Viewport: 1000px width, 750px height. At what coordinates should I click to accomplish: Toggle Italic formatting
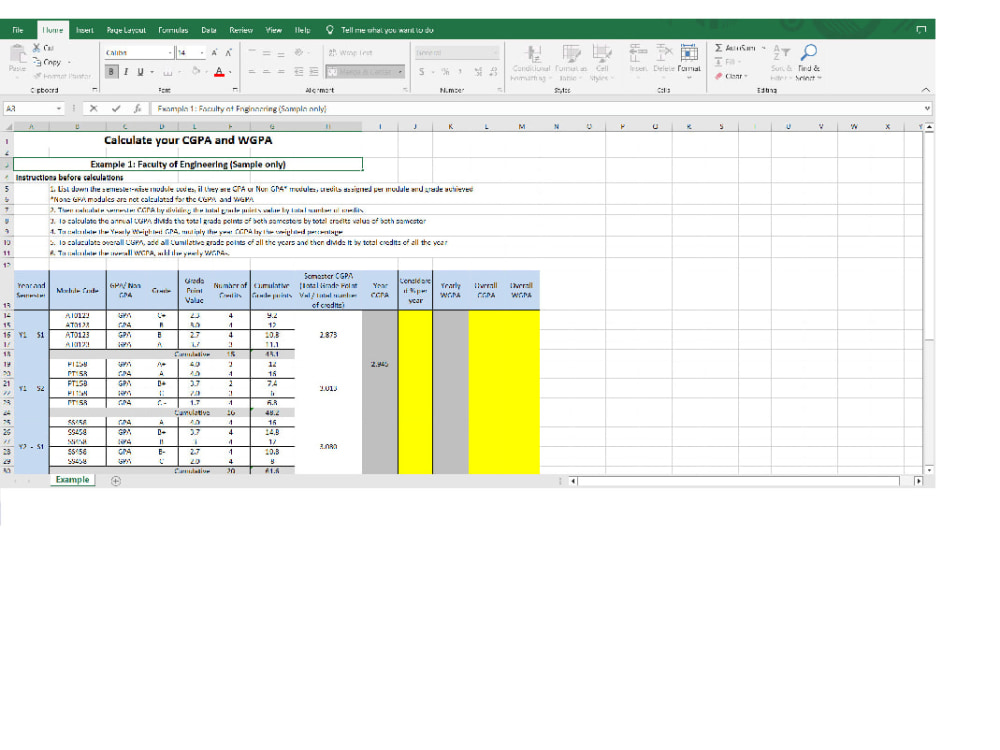pyautogui.click(x=126, y=71)
